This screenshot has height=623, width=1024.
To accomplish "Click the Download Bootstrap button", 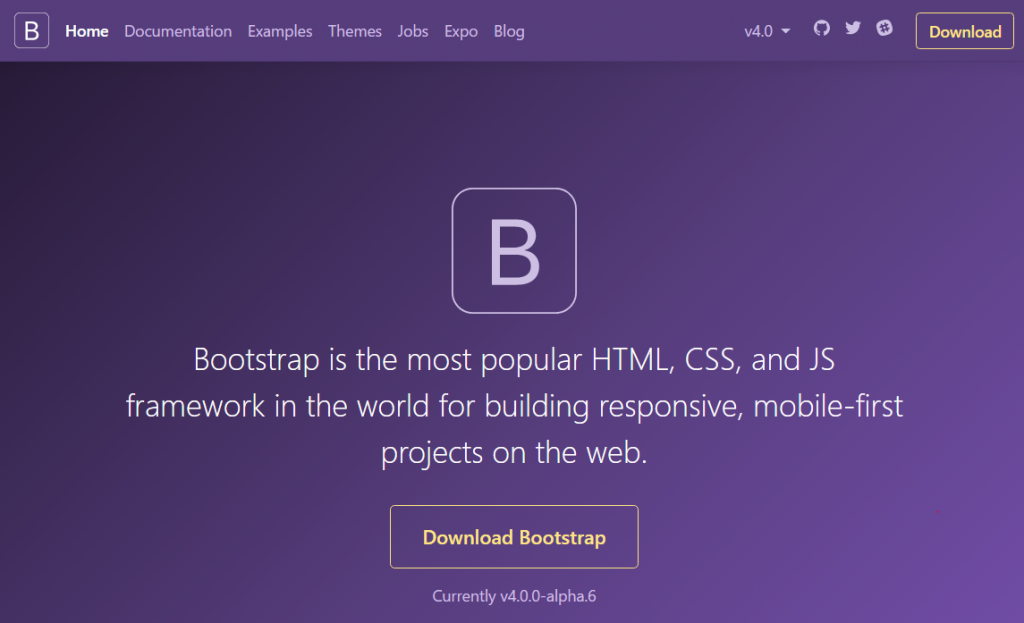I will click(x=514, y=537).
